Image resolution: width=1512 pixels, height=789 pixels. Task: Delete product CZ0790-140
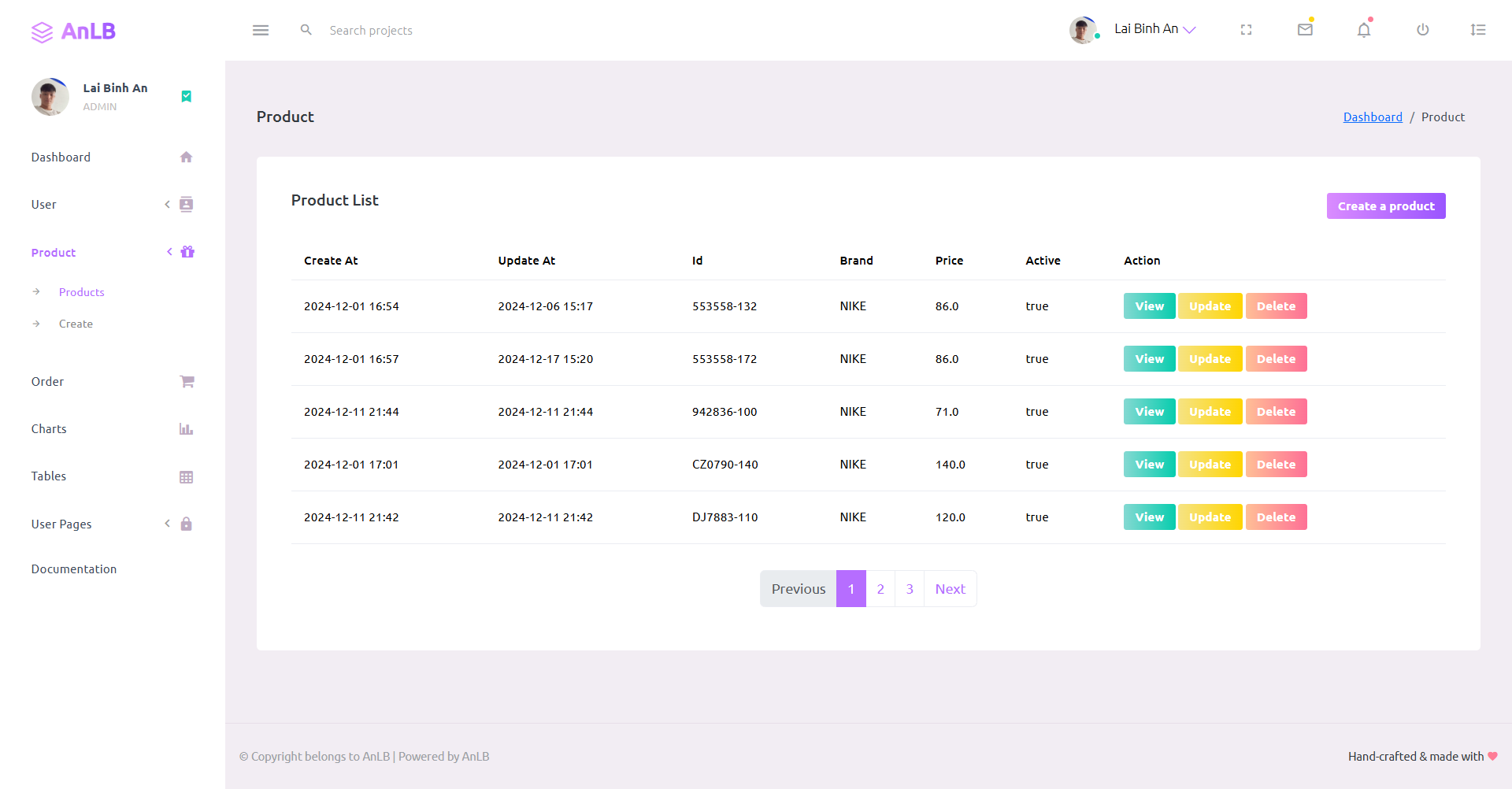tap(1276, 465)
